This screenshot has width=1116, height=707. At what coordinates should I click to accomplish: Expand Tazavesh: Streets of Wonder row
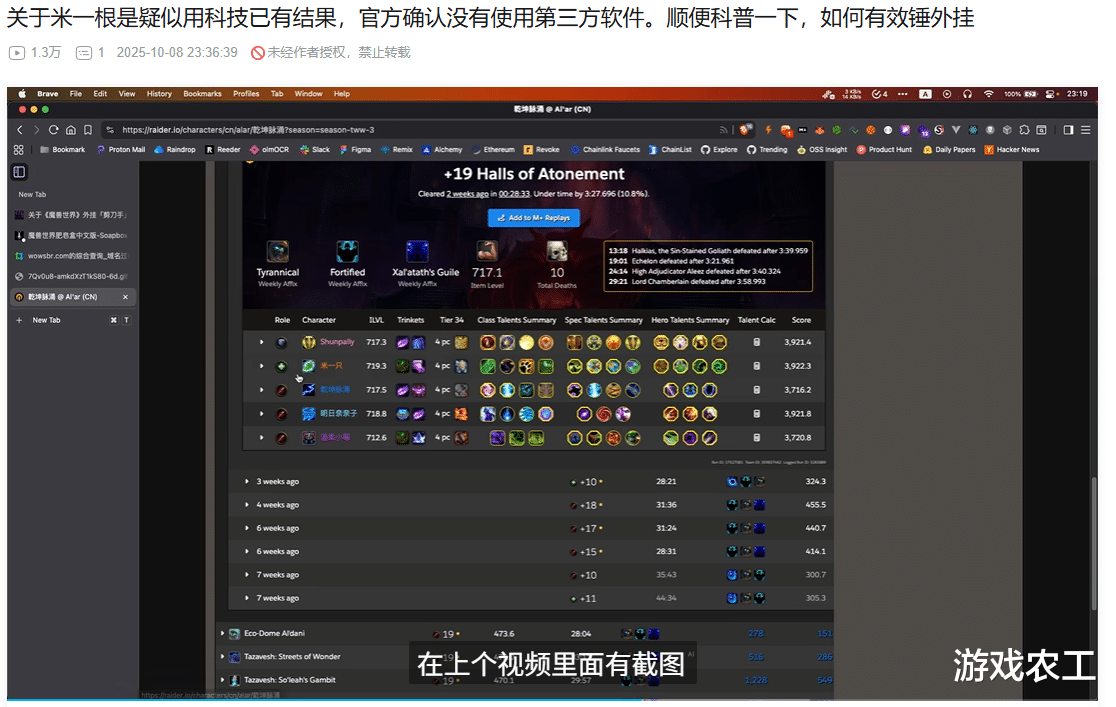click(x=222, y=656)
